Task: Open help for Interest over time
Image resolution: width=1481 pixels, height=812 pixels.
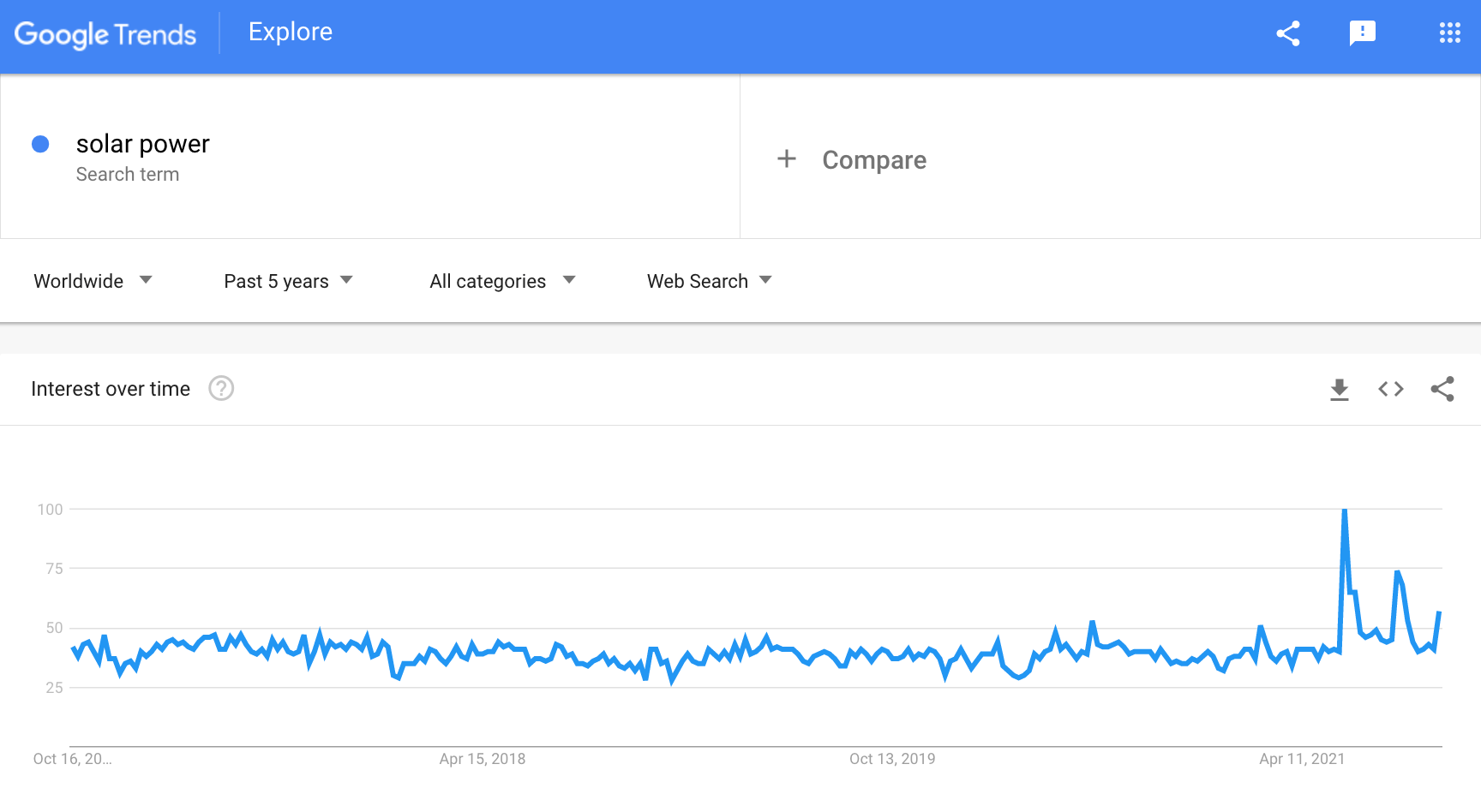Action: [221, 389]
